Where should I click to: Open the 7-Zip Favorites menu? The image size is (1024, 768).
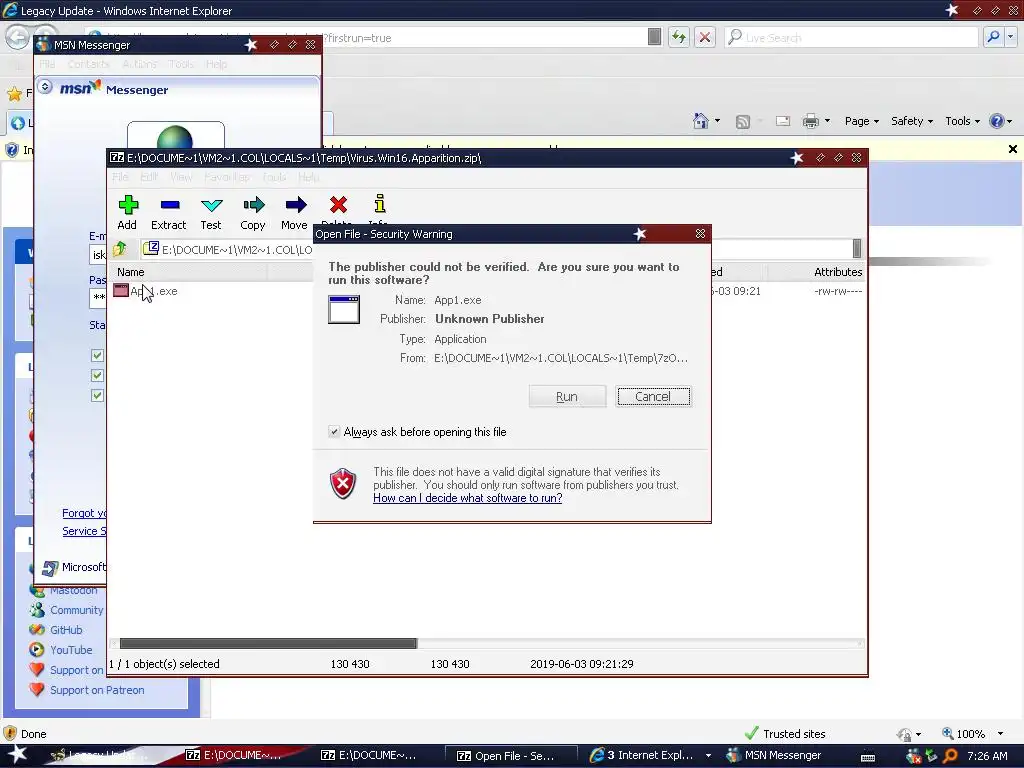[226, 177]
